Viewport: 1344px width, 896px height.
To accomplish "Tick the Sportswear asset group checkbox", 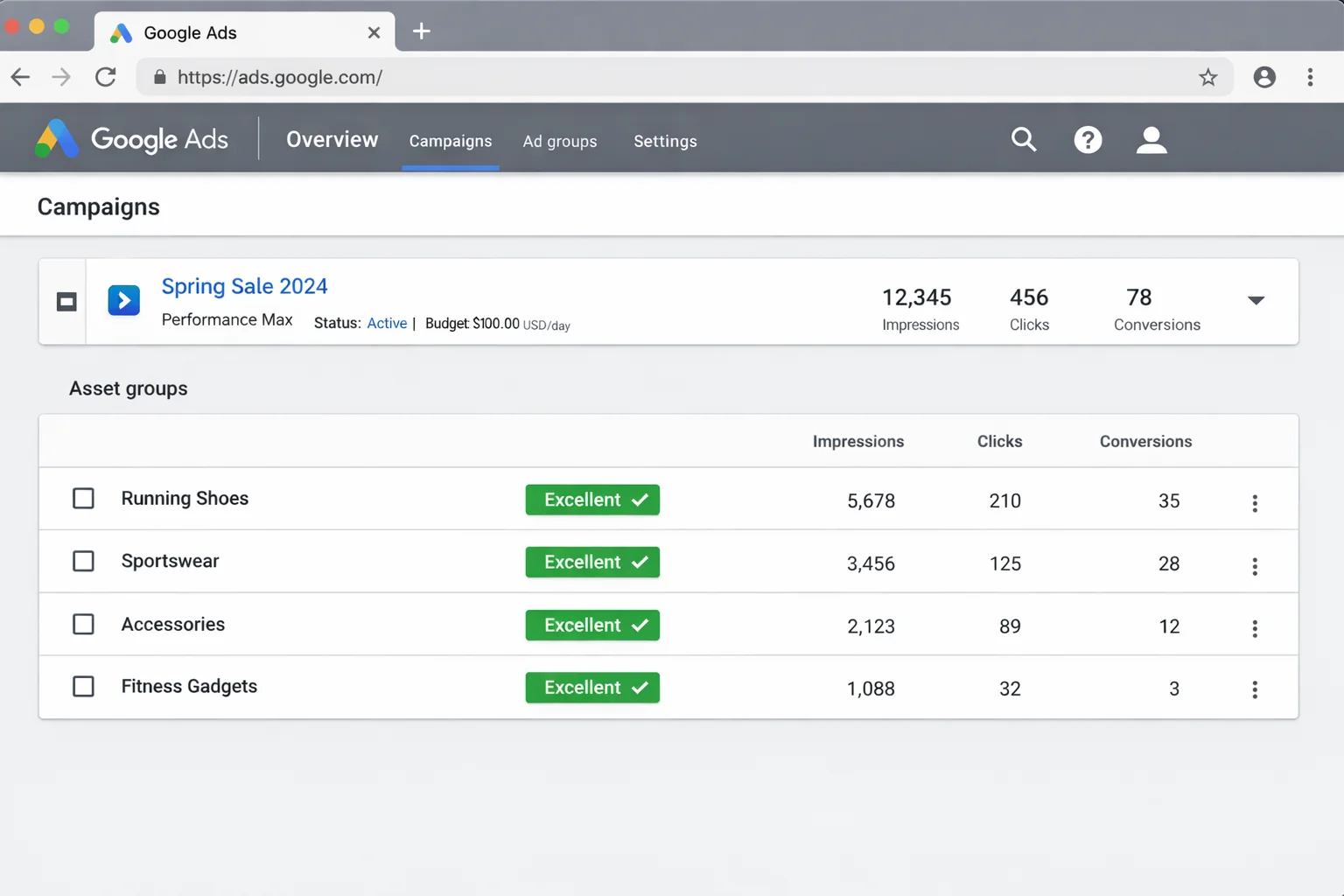I will [x=83, y=561].
